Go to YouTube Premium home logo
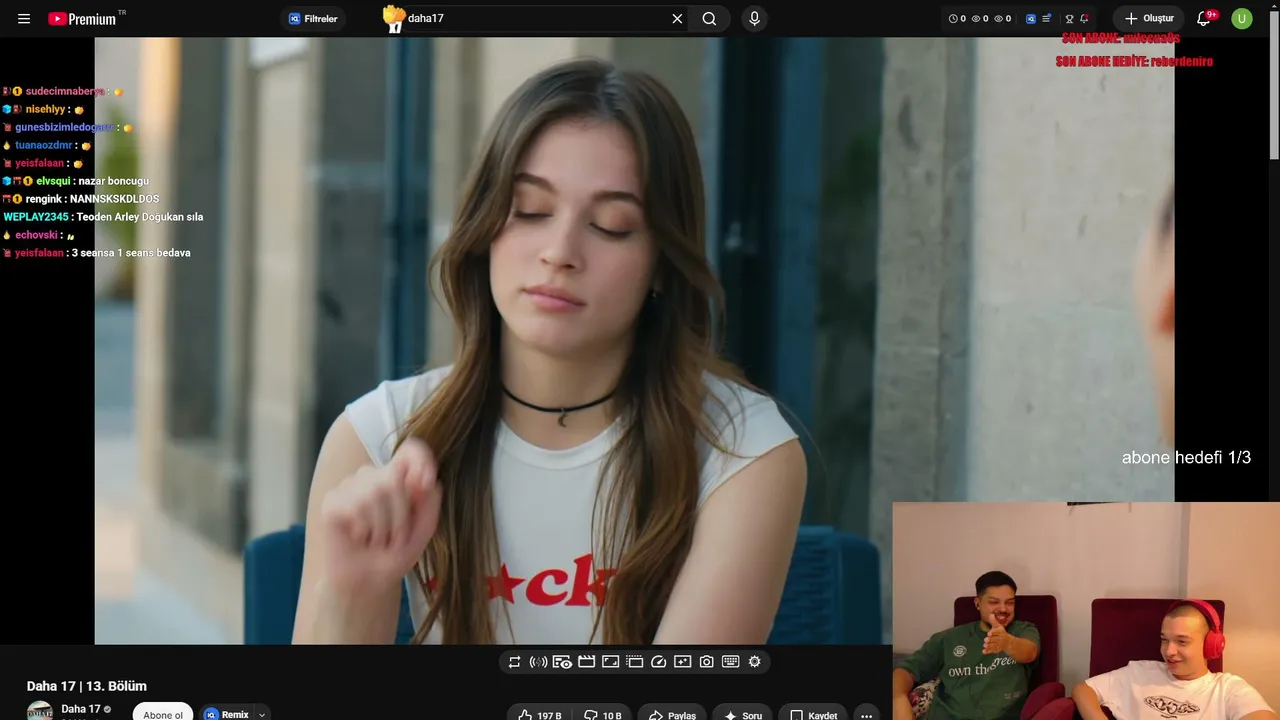 coord(82,19)
